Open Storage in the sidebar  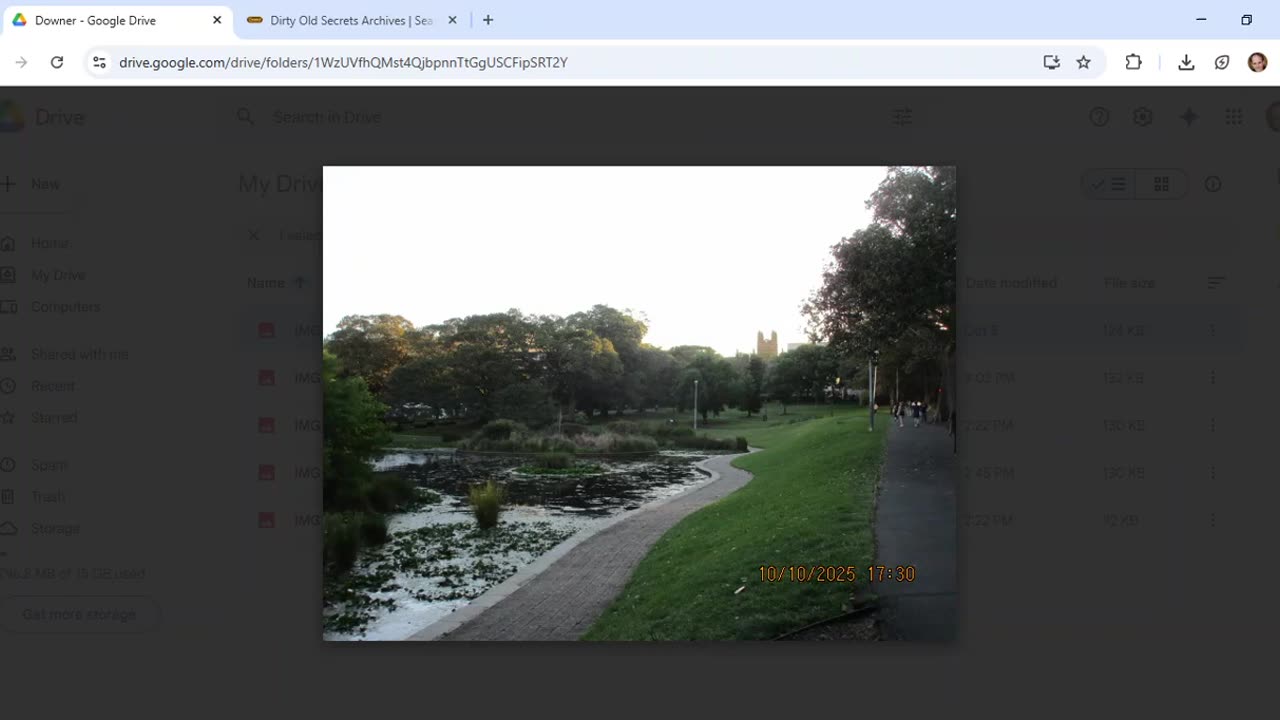[x=54, y=528]
